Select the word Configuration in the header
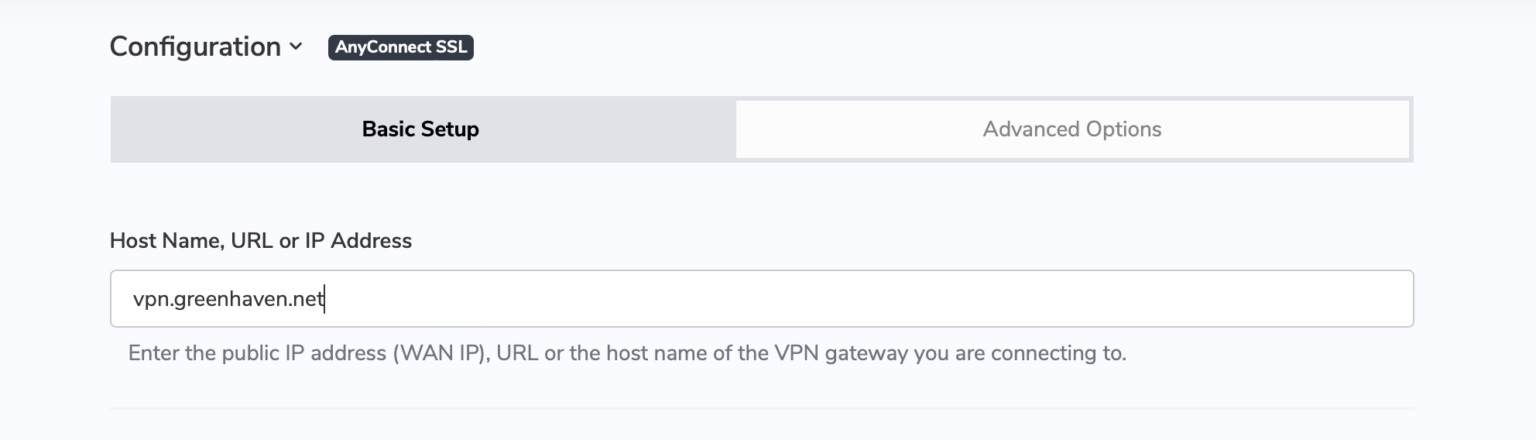The width and height of the screenshot is (1536, 440). [x=195, y=47]
